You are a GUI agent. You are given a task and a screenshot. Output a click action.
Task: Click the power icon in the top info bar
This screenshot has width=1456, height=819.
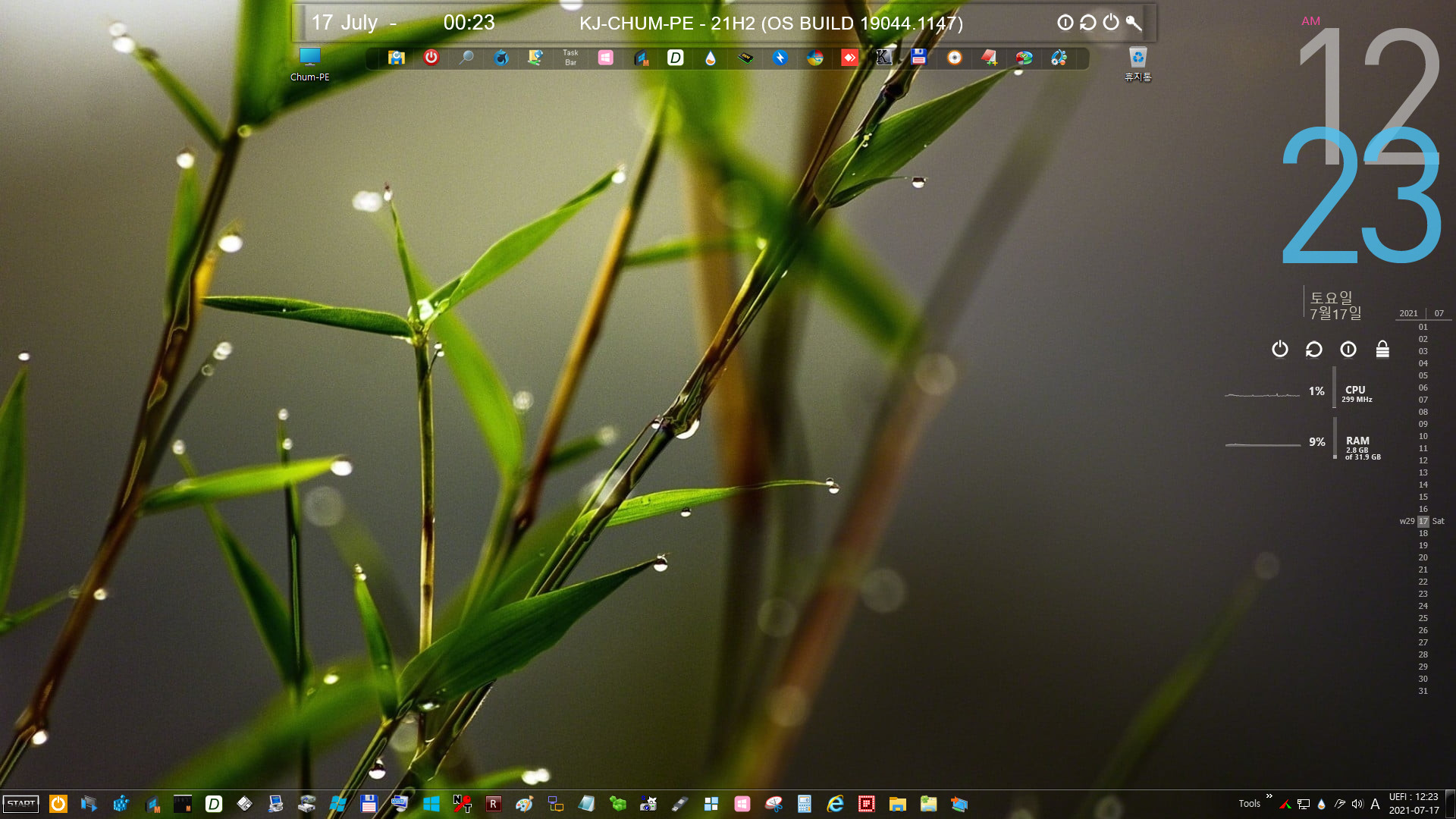1111,23
